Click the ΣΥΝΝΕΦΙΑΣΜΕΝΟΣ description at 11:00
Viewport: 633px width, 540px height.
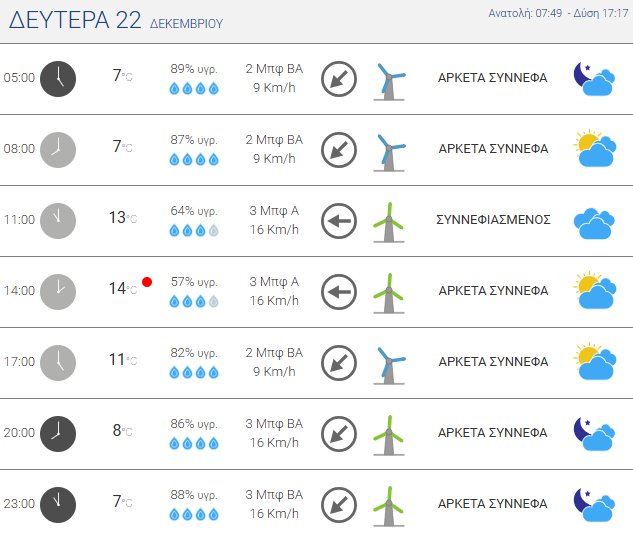494,220
